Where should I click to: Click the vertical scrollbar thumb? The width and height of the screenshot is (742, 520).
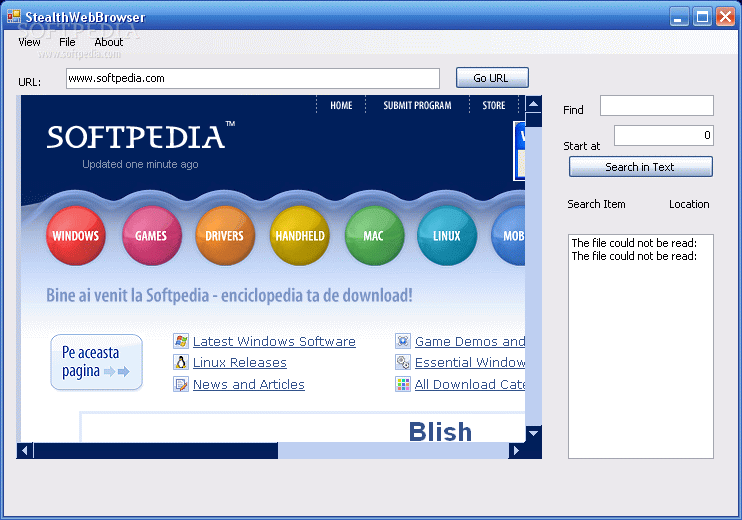click(533, 119)
